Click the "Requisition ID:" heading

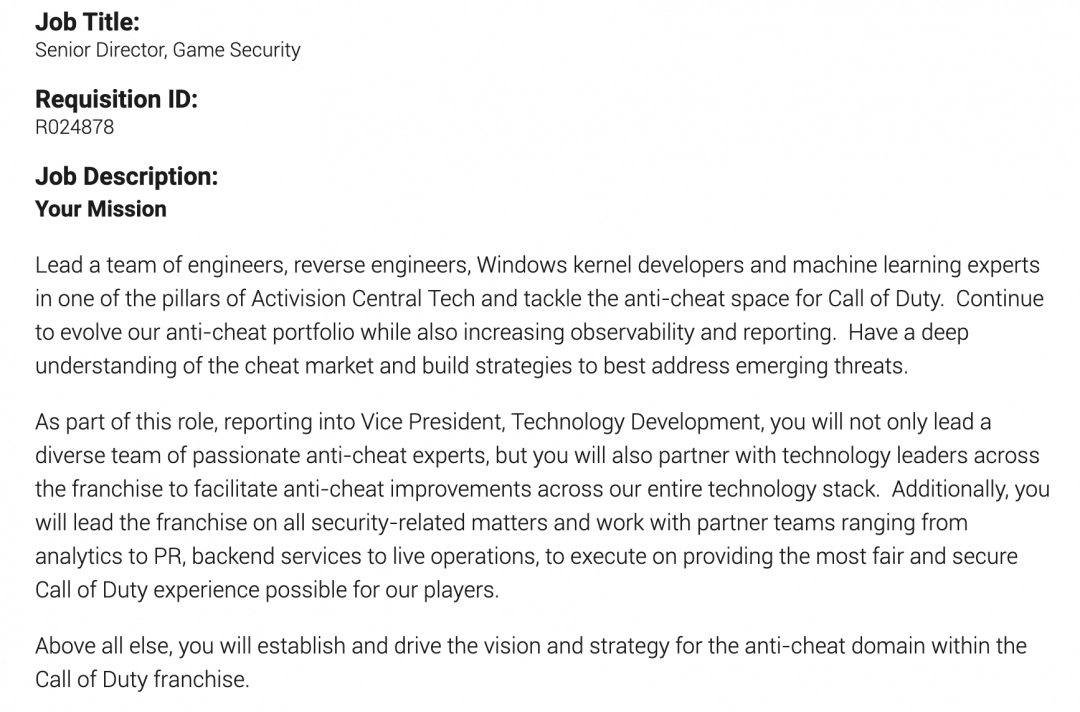click(116, 99)
